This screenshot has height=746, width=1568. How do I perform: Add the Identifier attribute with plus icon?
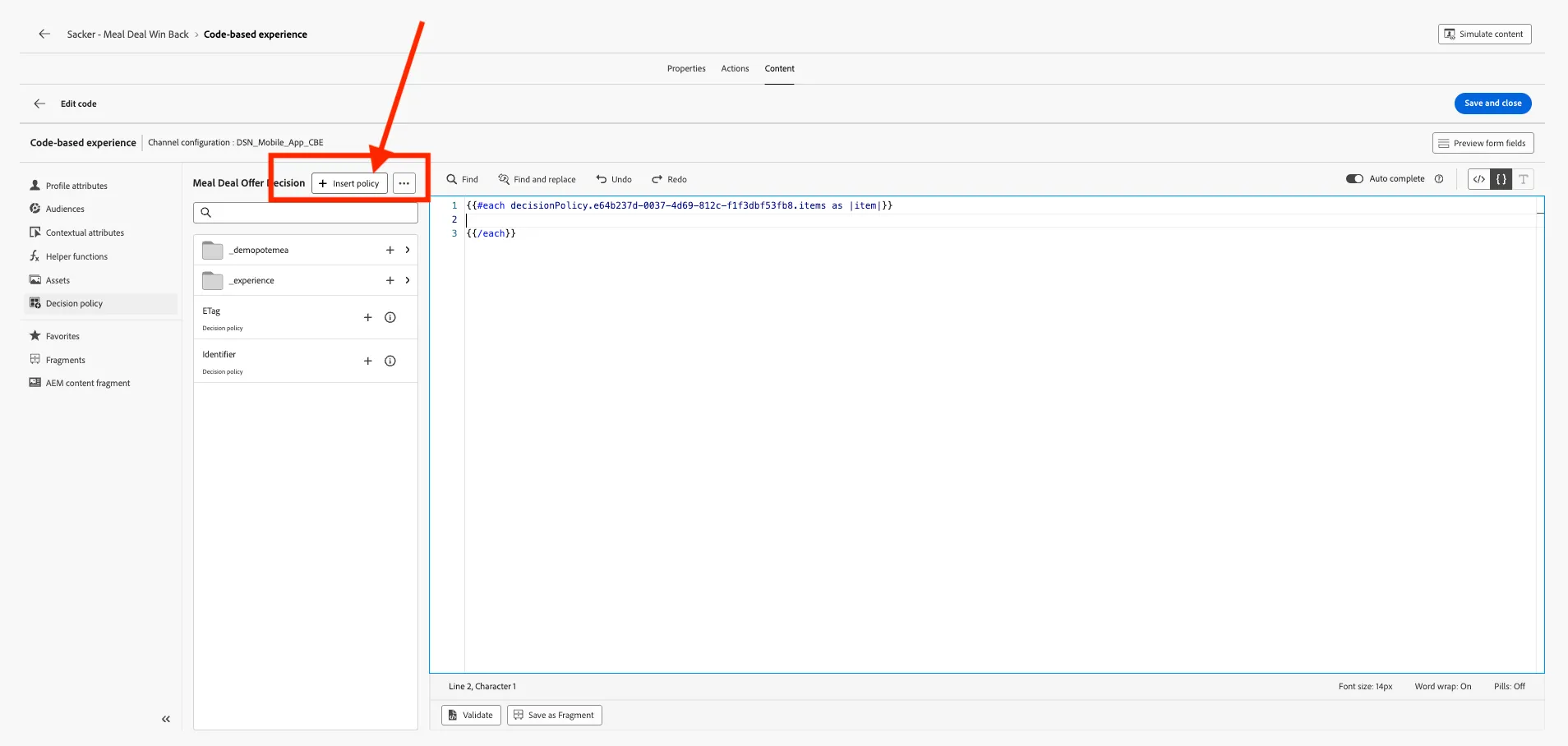368,361
